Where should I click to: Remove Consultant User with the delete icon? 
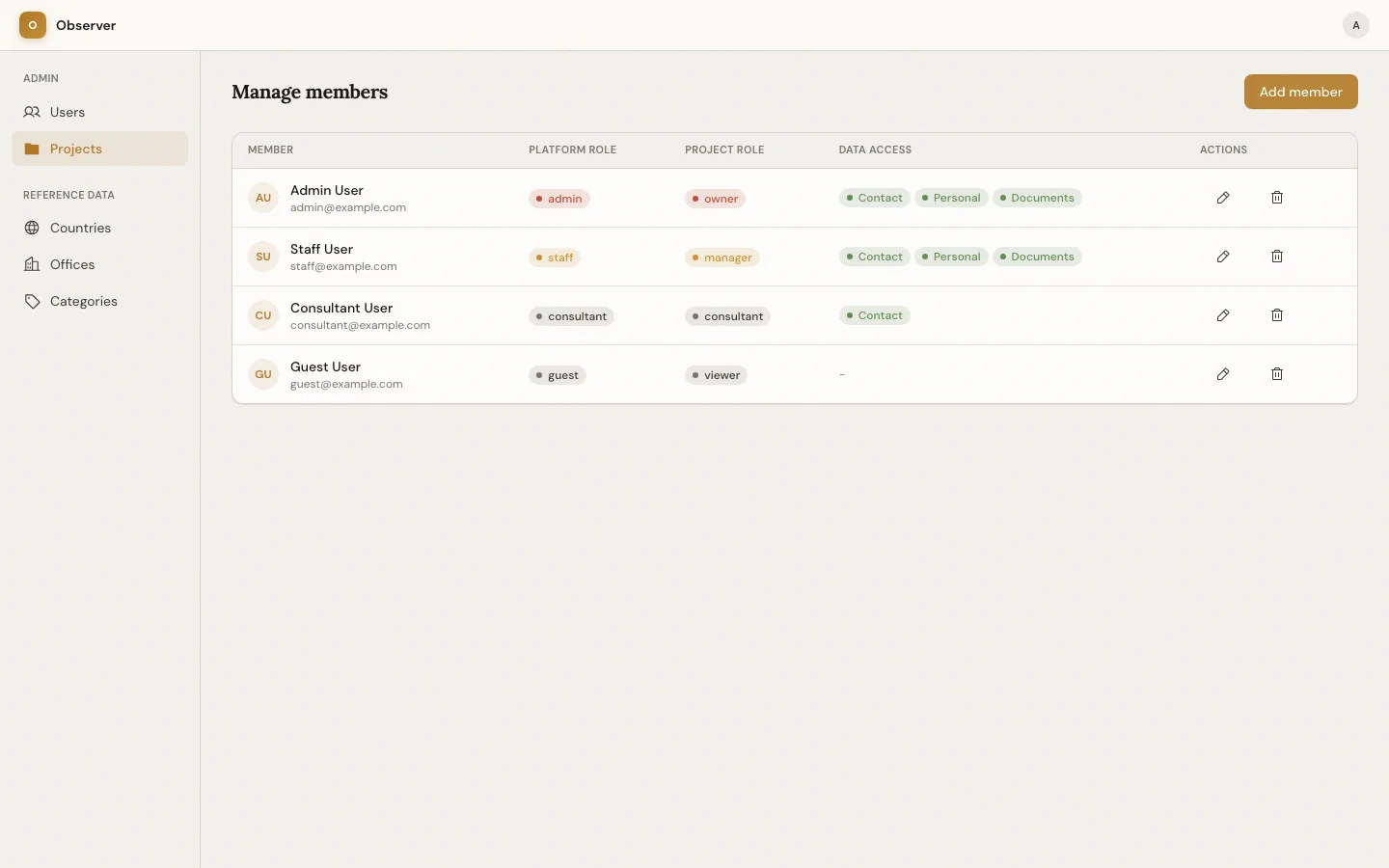(1276, 315)
